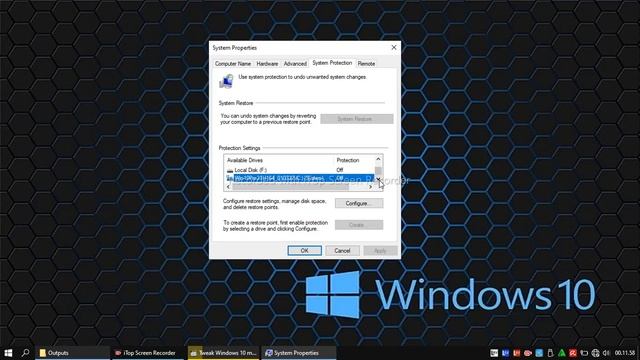
Task: Click the drive list scroll up arrow
Action: [x=378, y=159]
